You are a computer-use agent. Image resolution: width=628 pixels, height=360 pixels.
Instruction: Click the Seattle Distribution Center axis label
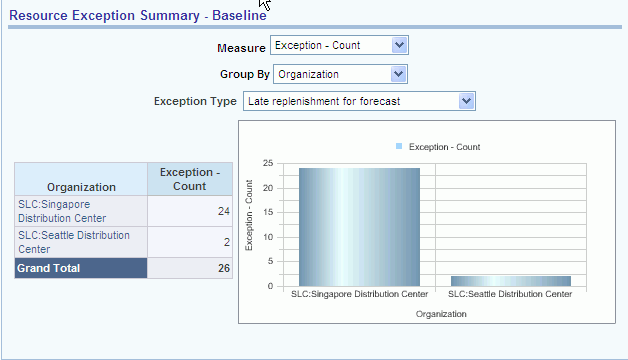coord(510,294)
